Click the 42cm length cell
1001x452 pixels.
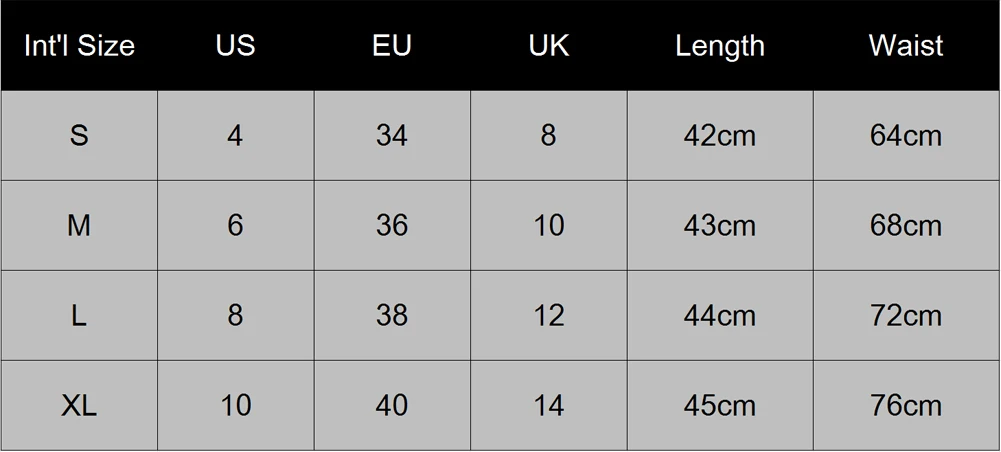720,135
